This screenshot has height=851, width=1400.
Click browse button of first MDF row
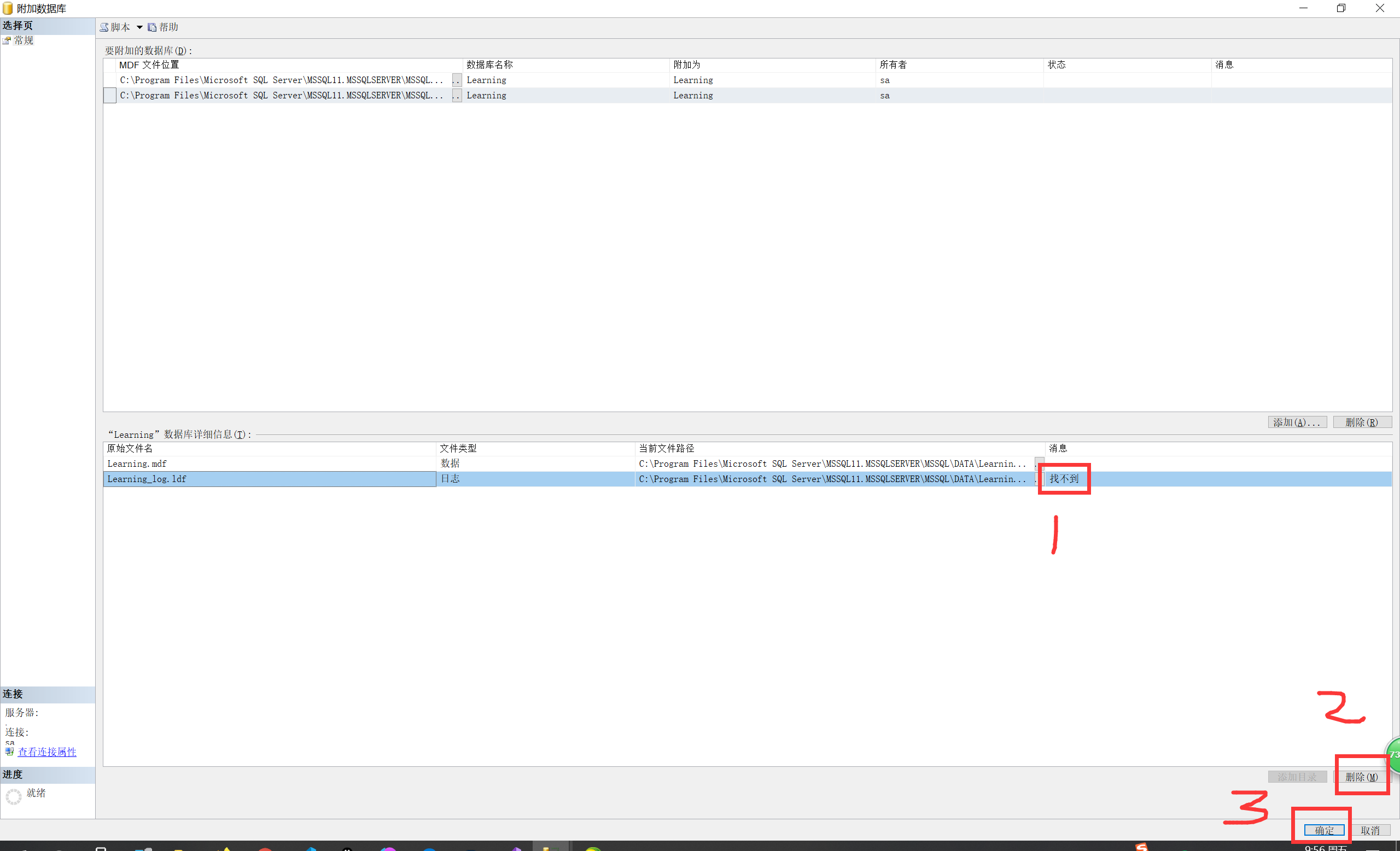[x=456, y=80]
